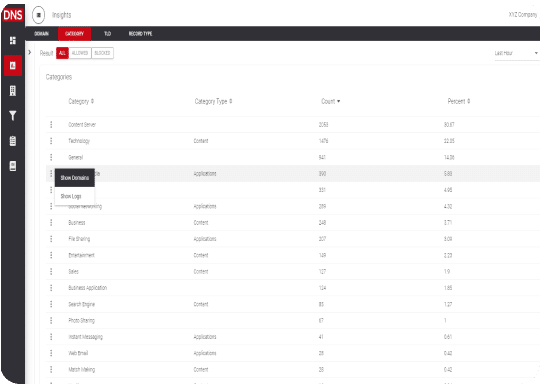Open the Last Hour time range dropdown
Image resolution: width=540 pixels, height=384 pixels.
tap(516, 53)
